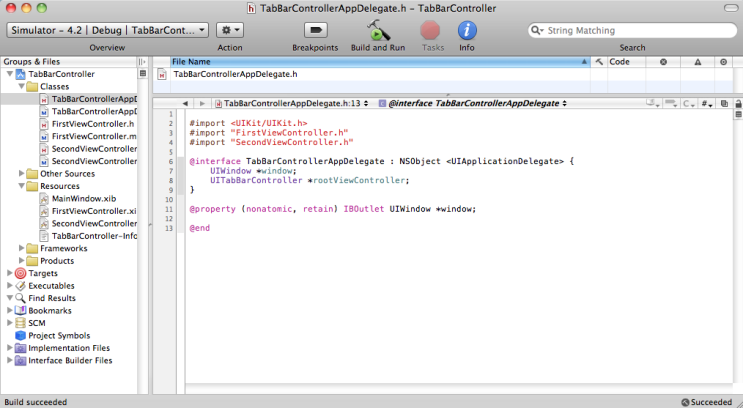Screen dimensions: 743x408
Task: Click the Build succeeded status text
Action: (x=36, y=402)
